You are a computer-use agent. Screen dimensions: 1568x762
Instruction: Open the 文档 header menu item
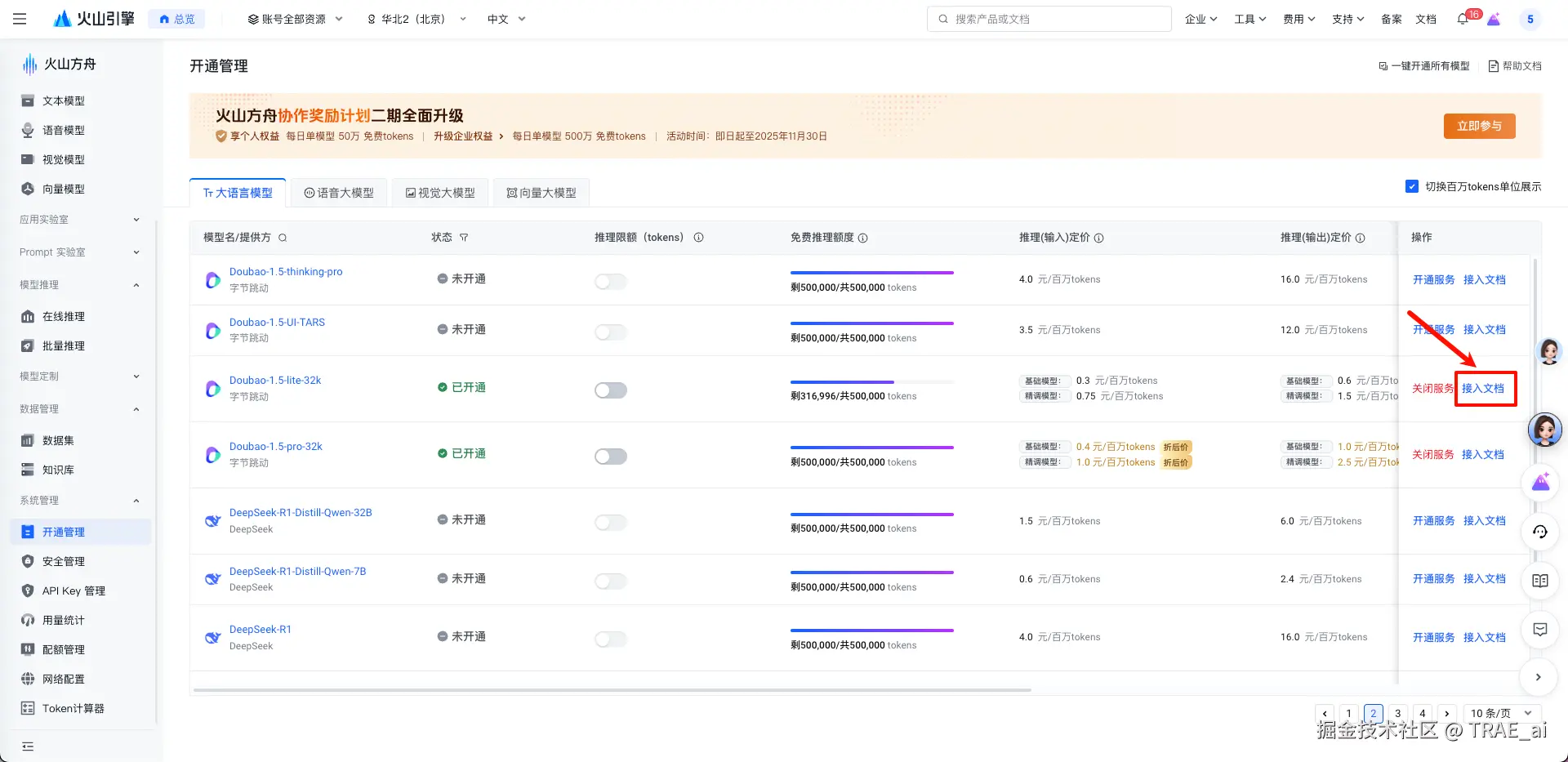[1426, 19]
